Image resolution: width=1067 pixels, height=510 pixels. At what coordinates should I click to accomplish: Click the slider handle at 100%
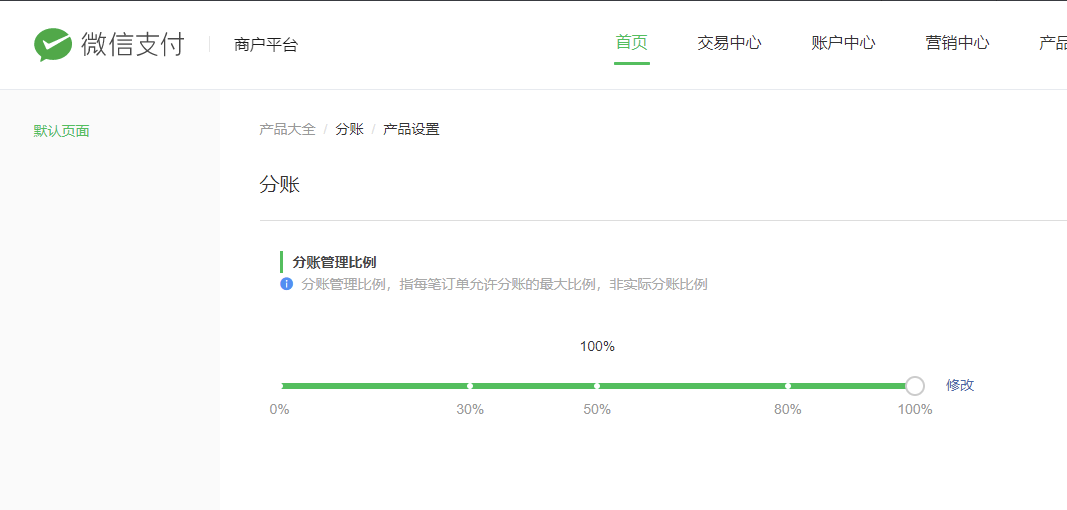tap(915, 386)
